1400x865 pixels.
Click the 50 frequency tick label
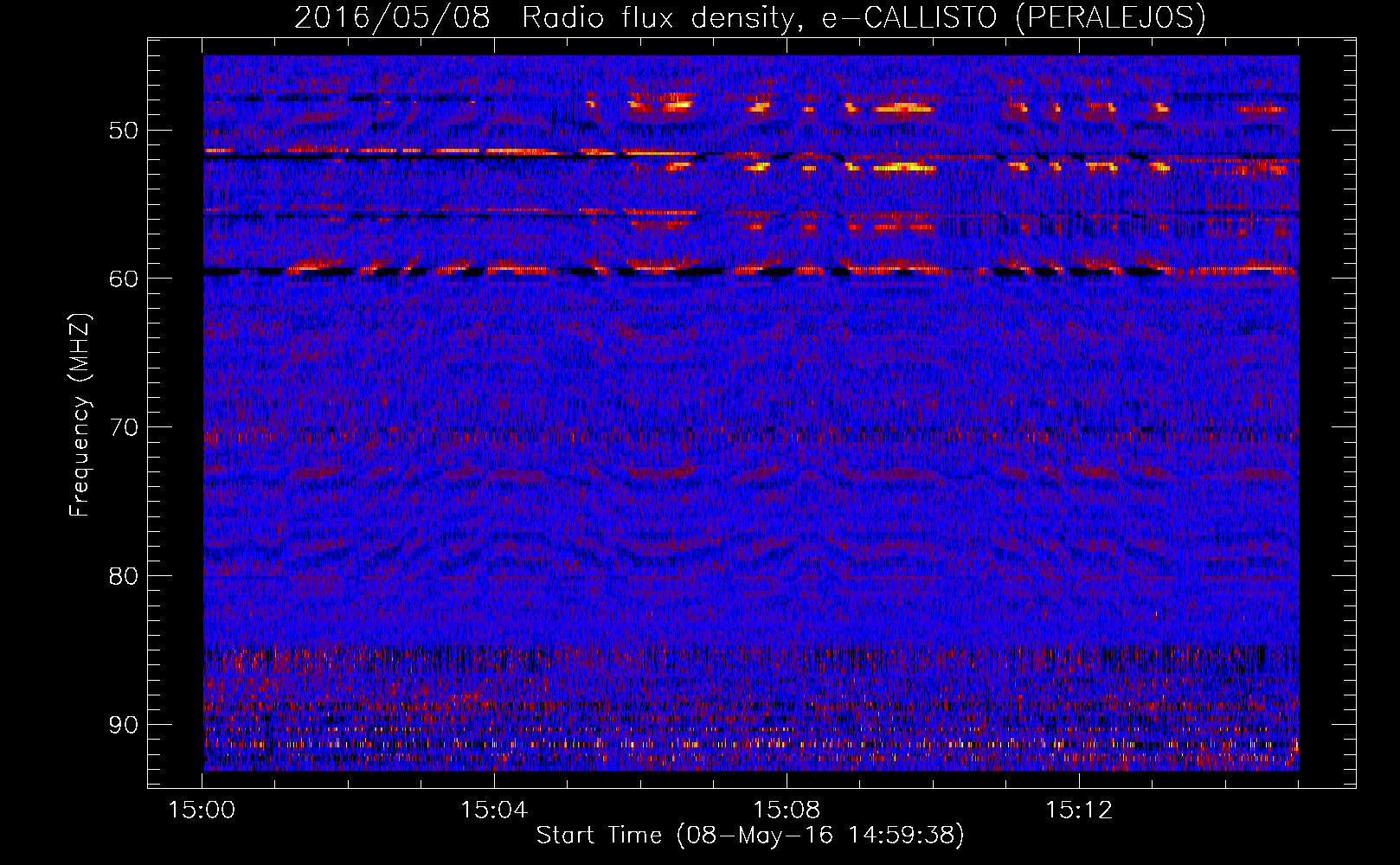tap(124, 131)
